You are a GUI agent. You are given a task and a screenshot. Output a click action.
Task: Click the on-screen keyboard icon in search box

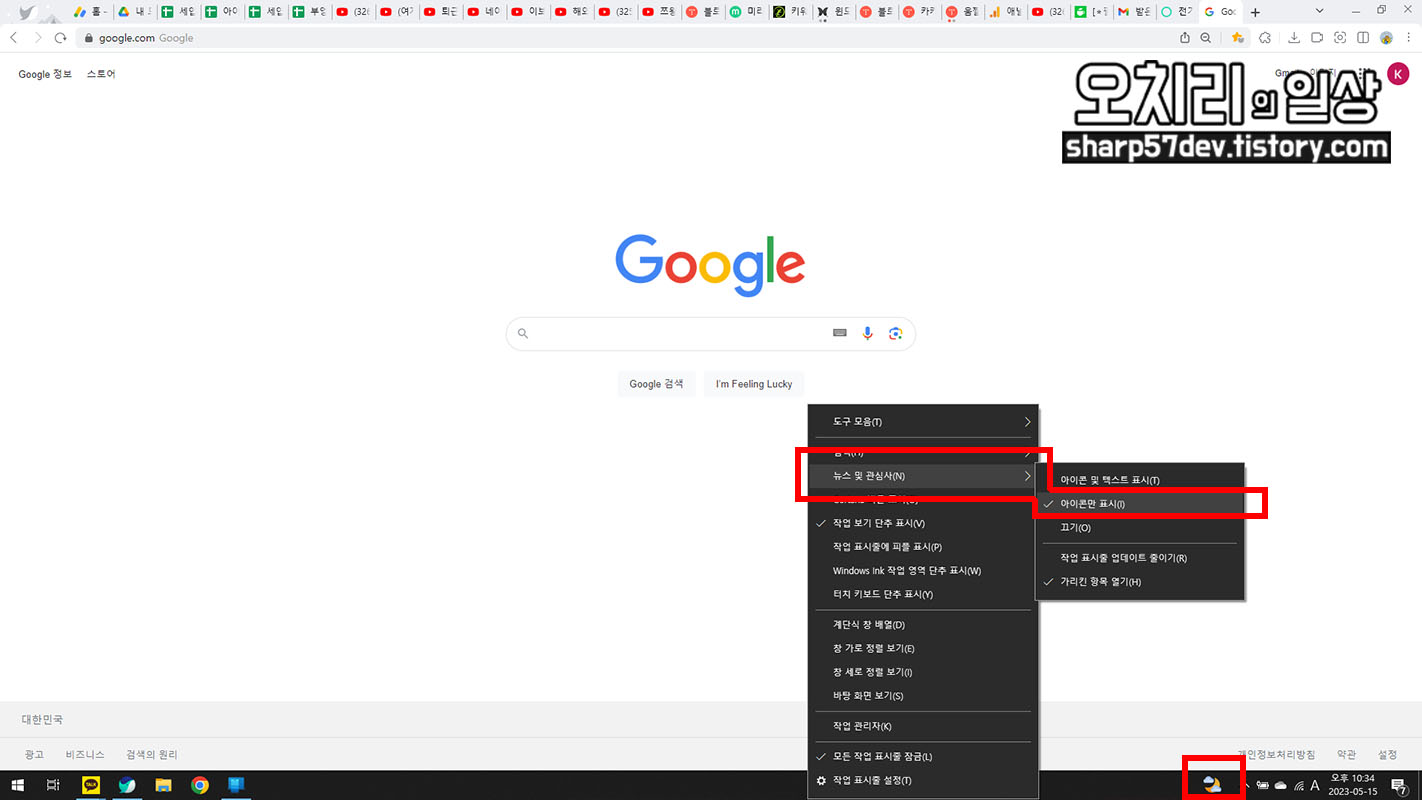pyautogui.click(x=840, y=333)
